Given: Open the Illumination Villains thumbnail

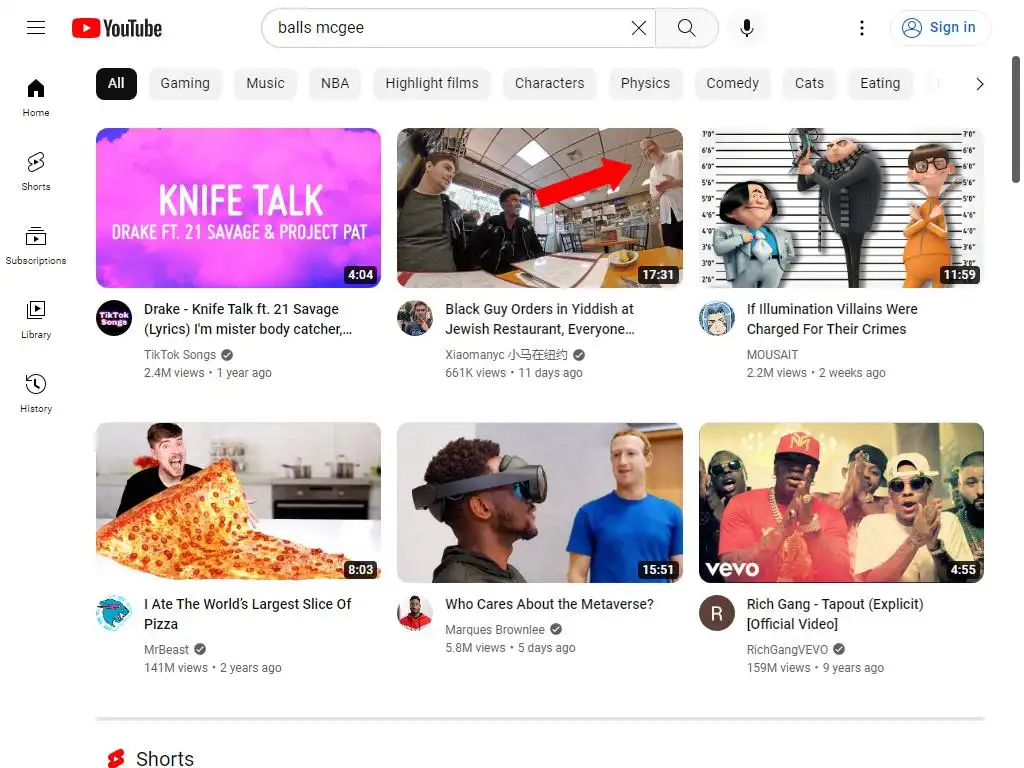Looking at the screenshot, I should (x=841, y=208).
